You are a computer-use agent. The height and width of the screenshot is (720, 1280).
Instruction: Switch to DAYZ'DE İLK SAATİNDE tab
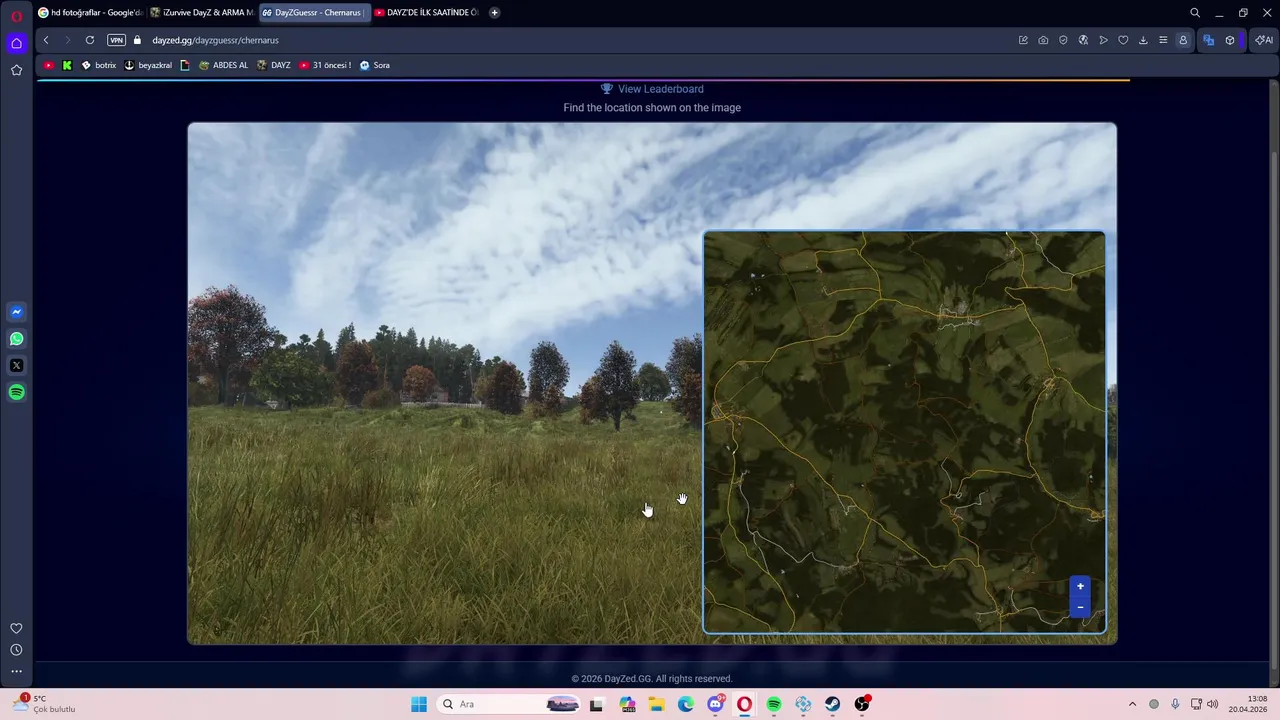[426, 13]
